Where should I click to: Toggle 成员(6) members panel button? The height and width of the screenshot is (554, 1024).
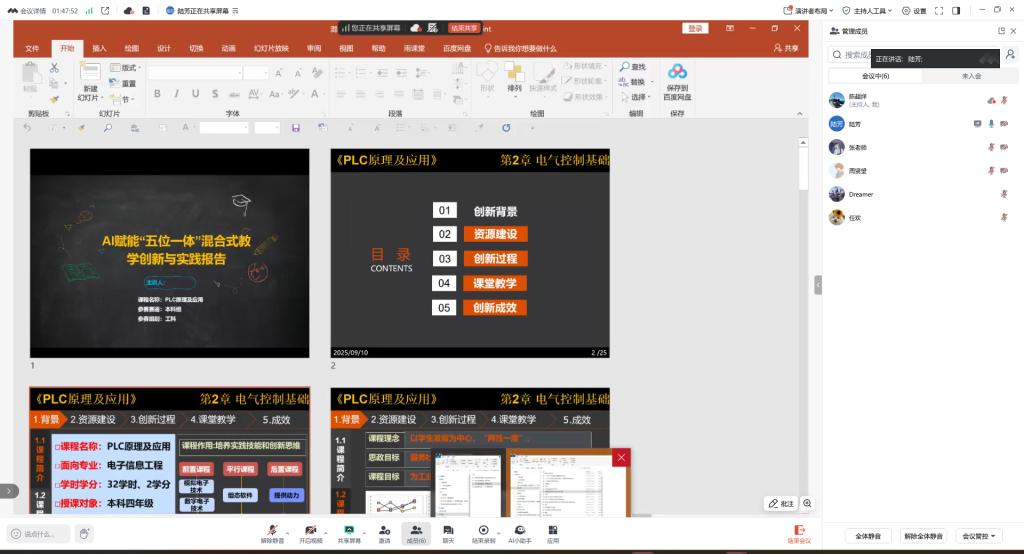point(416,530)
